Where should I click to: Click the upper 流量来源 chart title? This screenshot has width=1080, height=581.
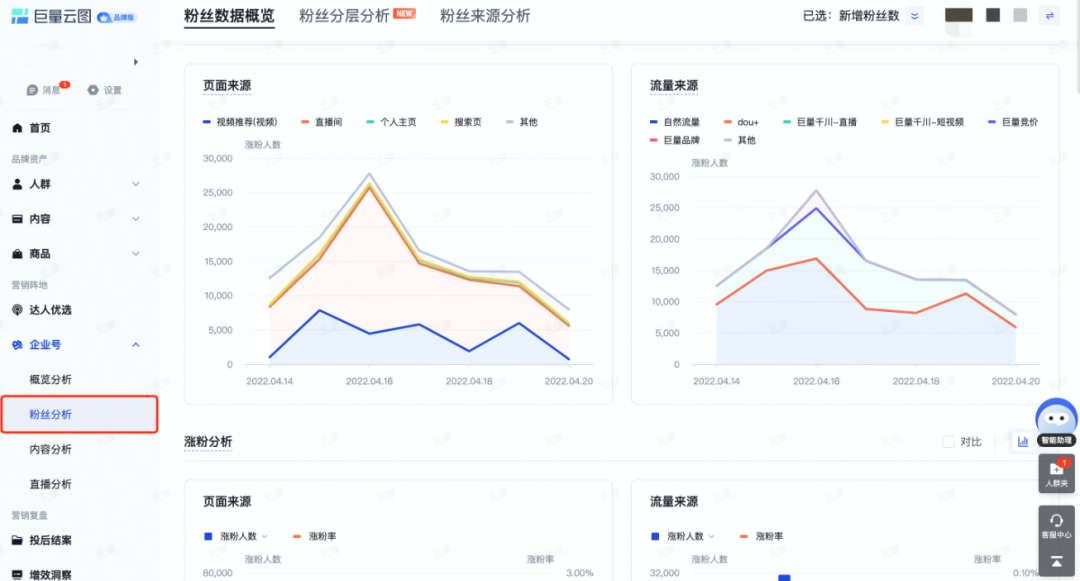(x=674, y=86)
